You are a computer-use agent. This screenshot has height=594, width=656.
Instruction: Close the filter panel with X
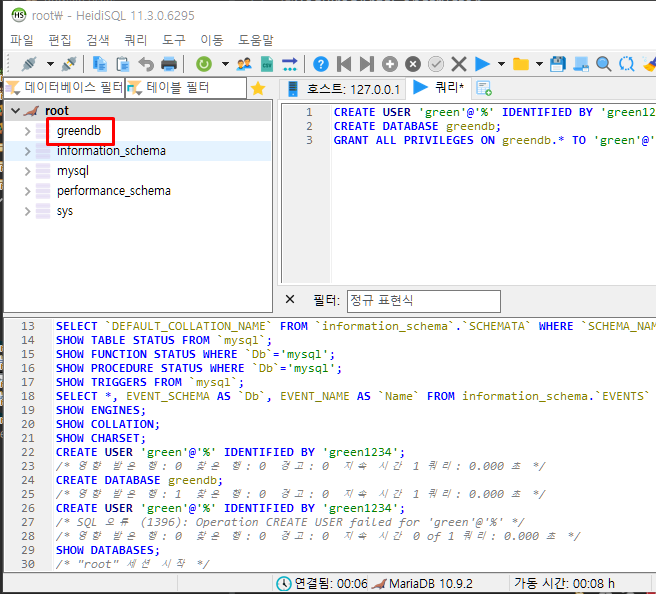(x=290, y=300)
